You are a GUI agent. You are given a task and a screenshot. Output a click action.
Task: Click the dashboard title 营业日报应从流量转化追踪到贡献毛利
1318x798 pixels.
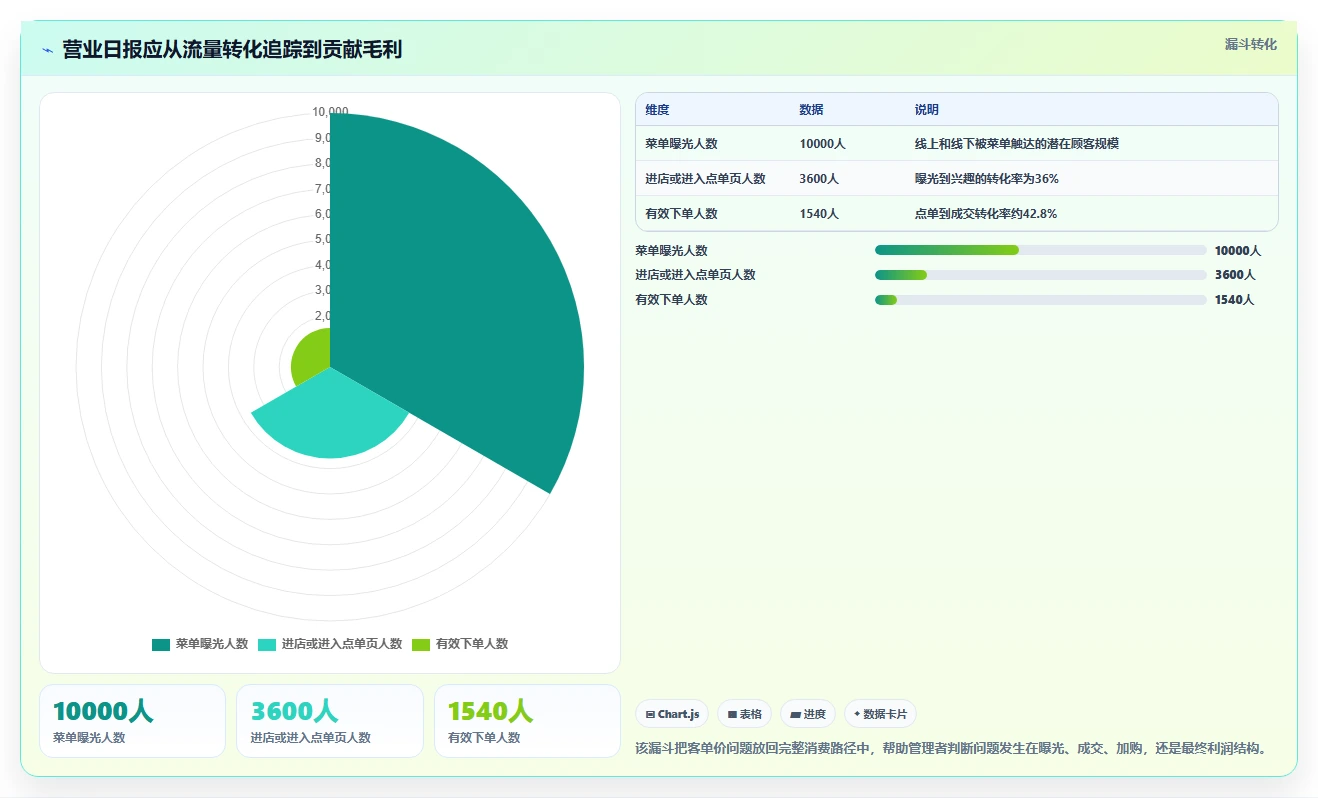click(x=232, y=49)
